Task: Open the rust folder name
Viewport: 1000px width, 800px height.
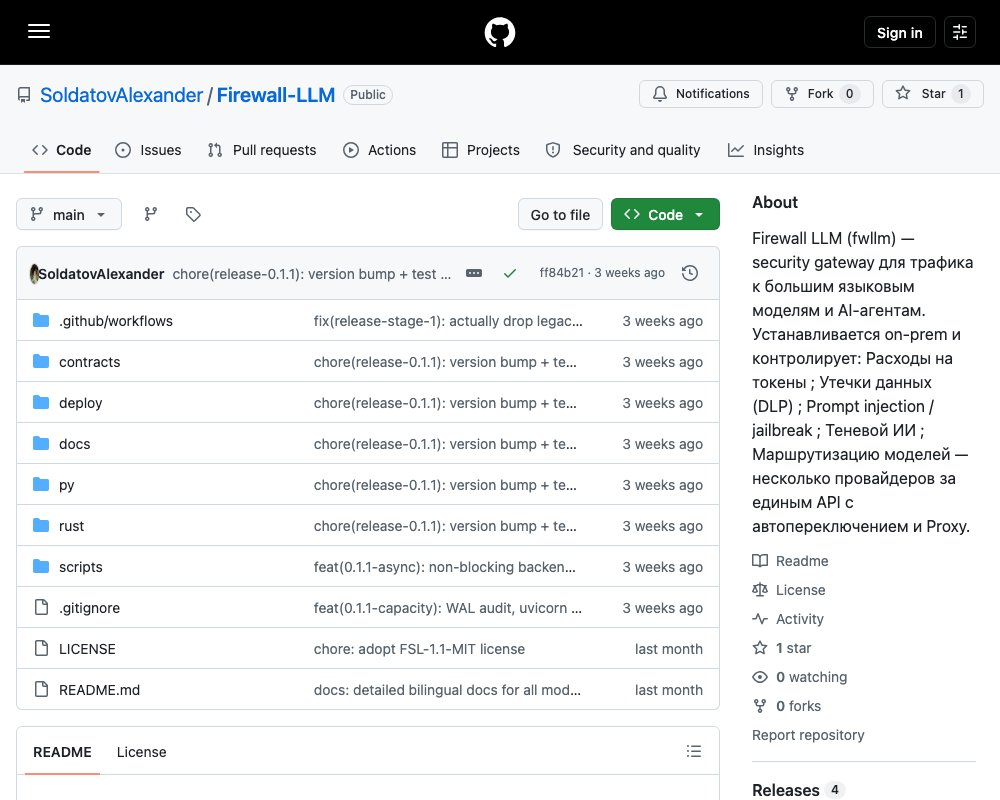Action: tap(71, 526)
